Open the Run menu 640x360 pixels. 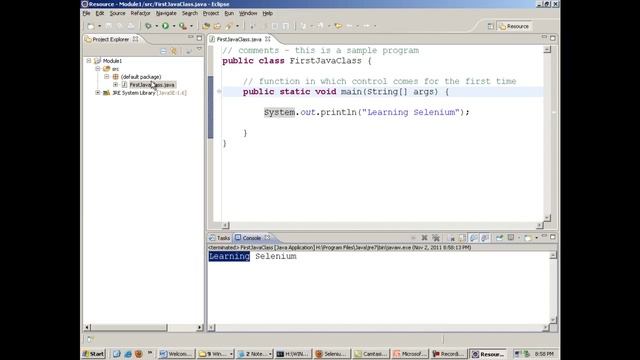[x=229, y=13]
